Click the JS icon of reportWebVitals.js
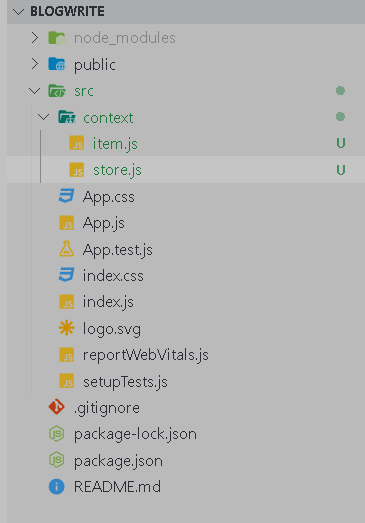 67,355
